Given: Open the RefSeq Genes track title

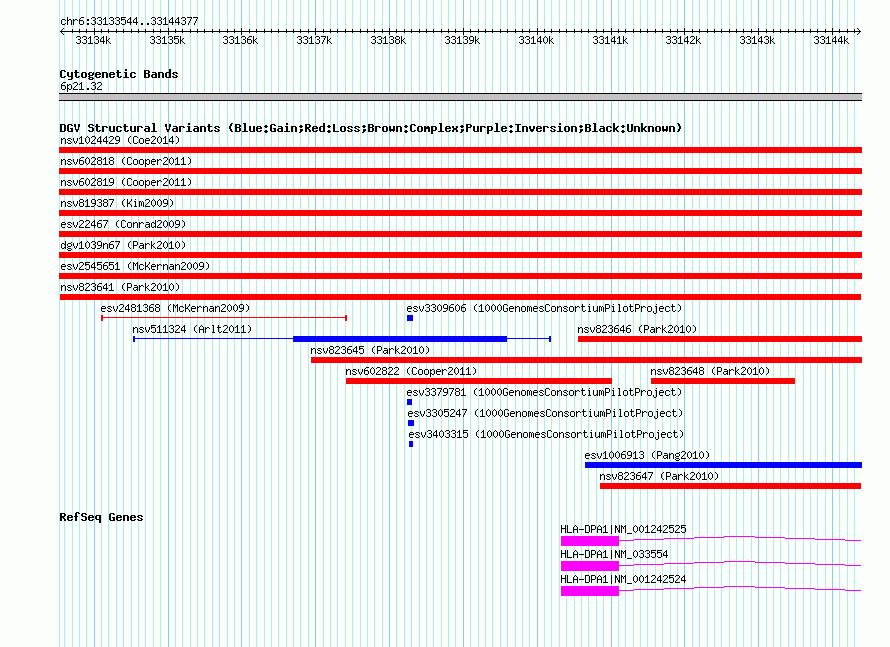Looking at the screenshot, I should (101, 517).
